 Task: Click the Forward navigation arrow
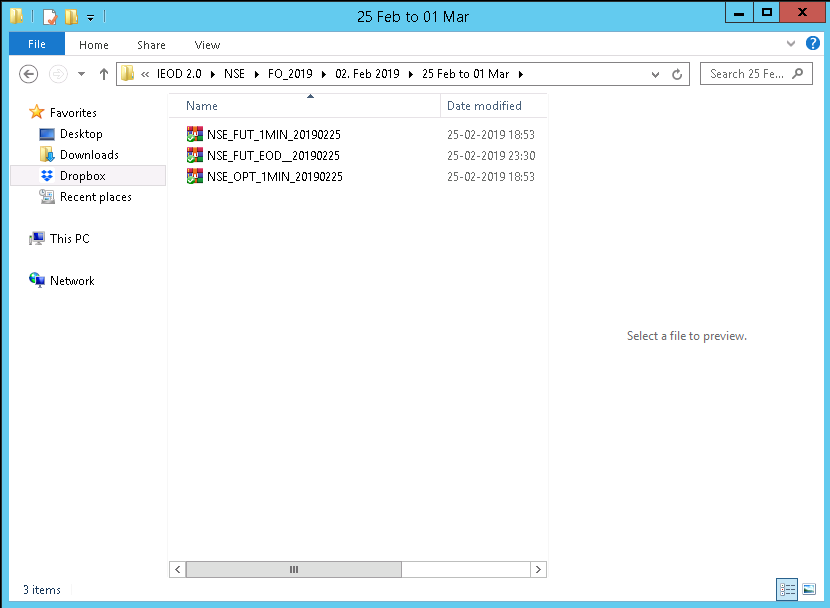tap(58, 74)
